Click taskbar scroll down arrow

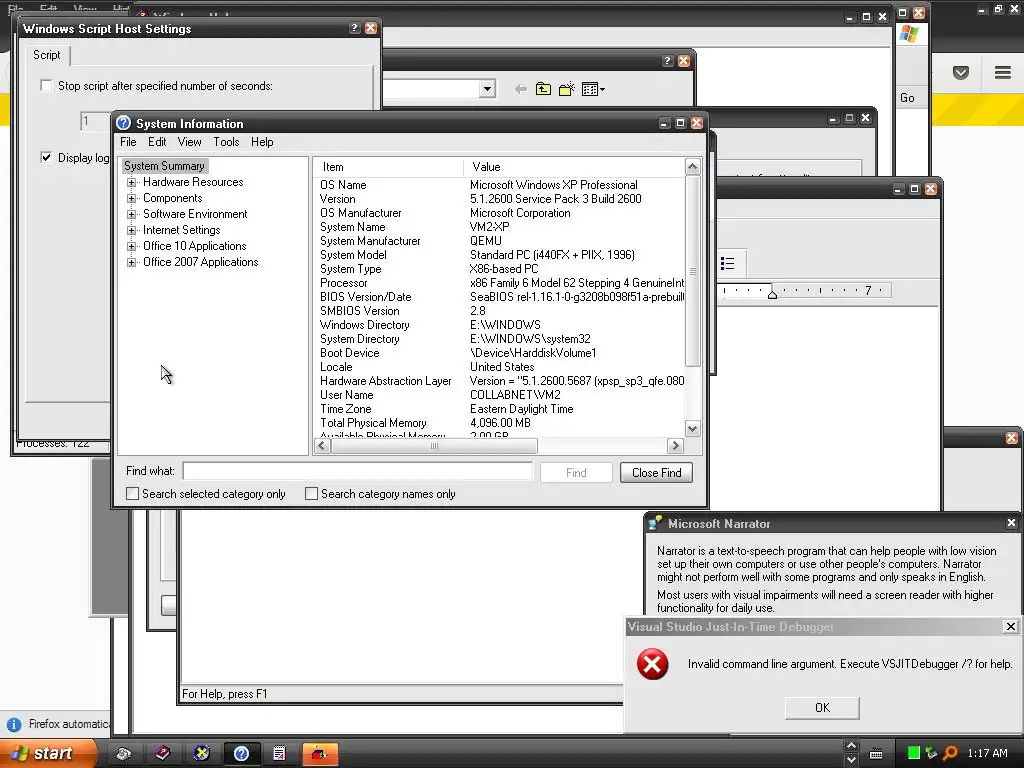coord(851,760)
